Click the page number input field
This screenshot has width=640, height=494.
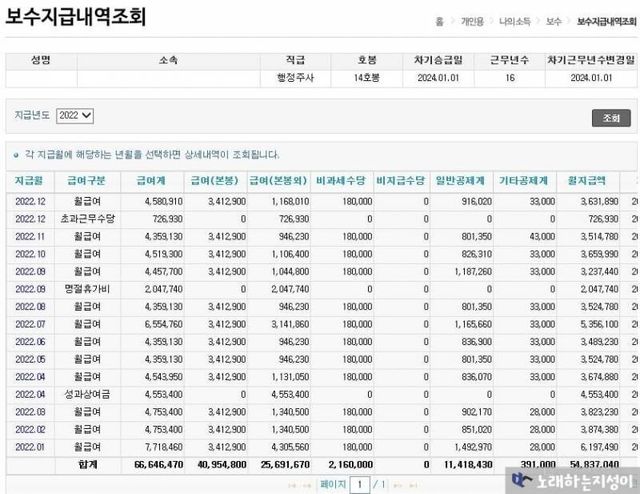click(x=358, y=484)
